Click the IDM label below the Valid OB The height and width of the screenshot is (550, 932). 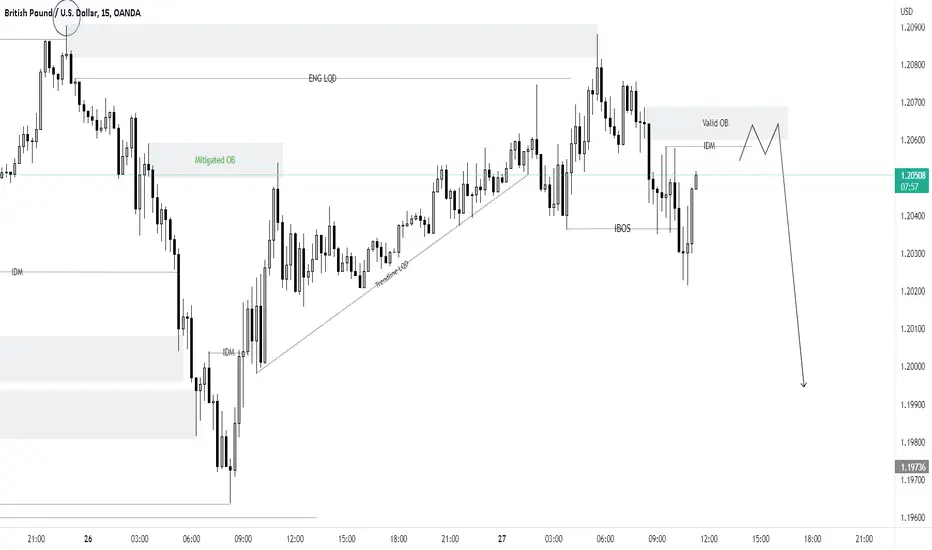[x=709, y=146]
